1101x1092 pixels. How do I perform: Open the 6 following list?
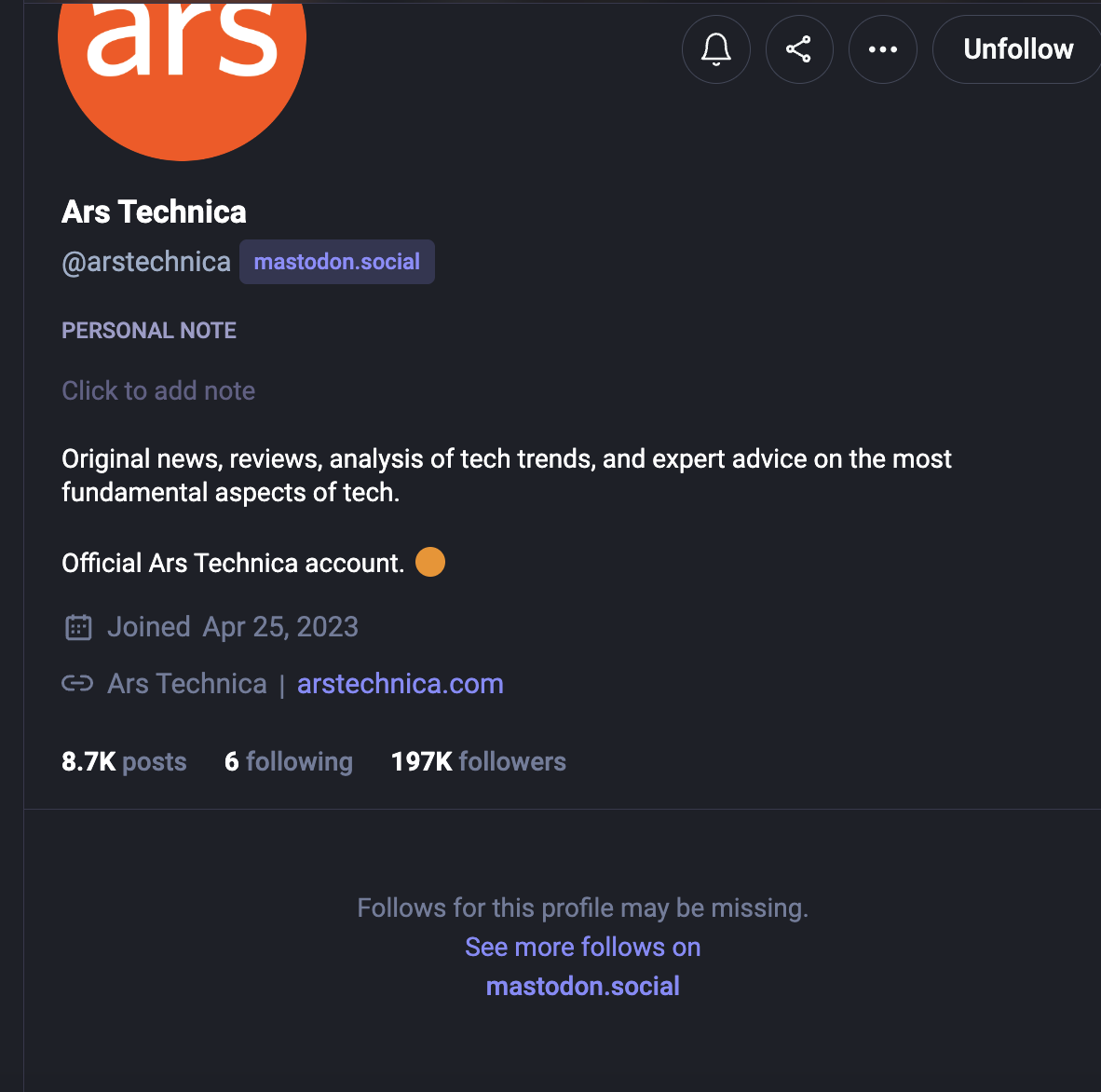click(x=289, y=761)
